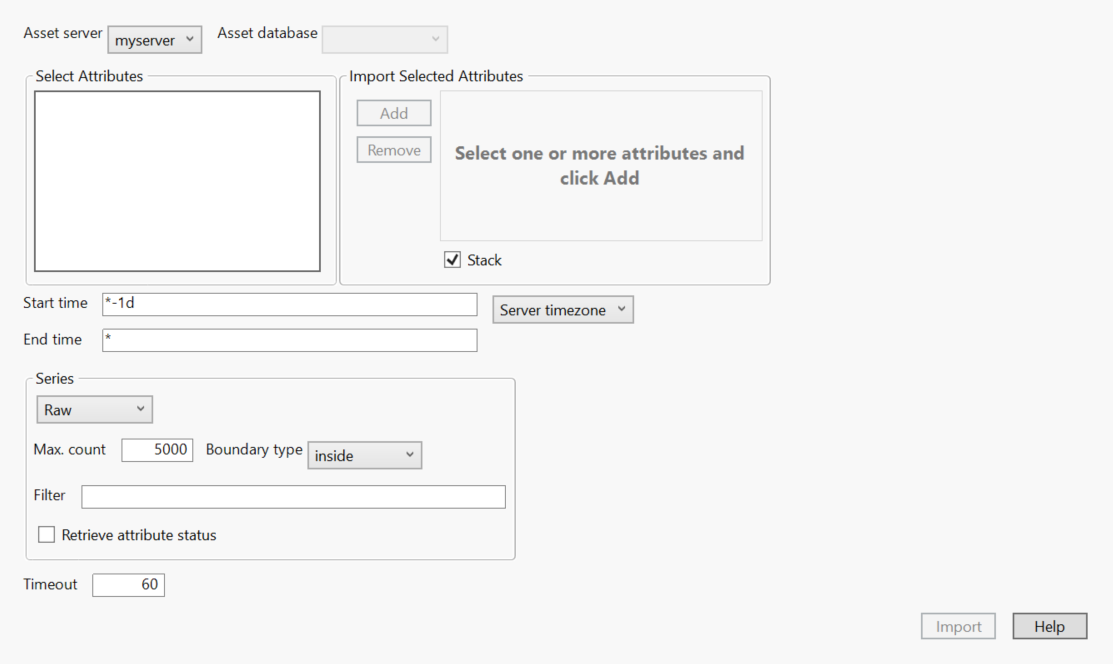
Task: Click the empty Filter box
Action: [293, 496]
